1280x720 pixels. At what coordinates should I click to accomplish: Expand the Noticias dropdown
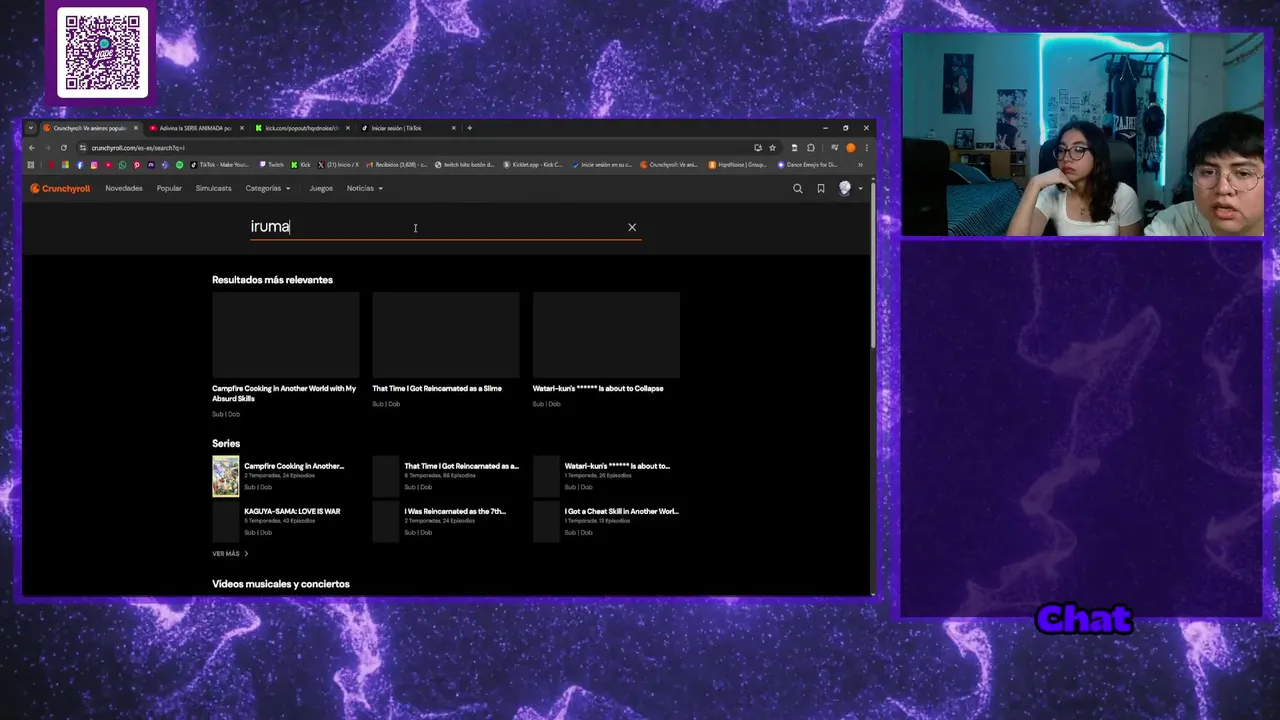click(x=365, y=188)
